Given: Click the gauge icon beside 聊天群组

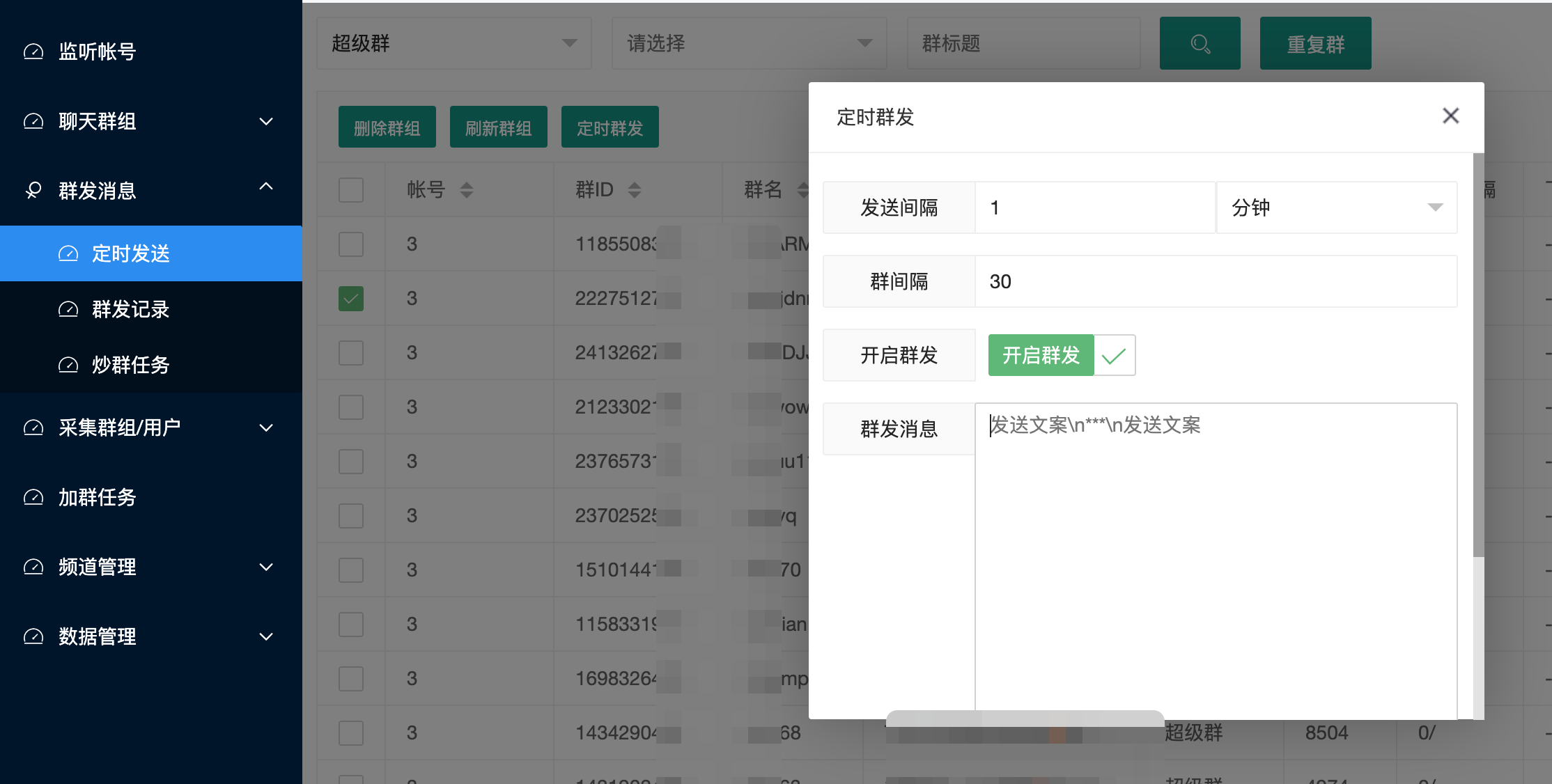Looking at the screenshot, I should (33, 121).
